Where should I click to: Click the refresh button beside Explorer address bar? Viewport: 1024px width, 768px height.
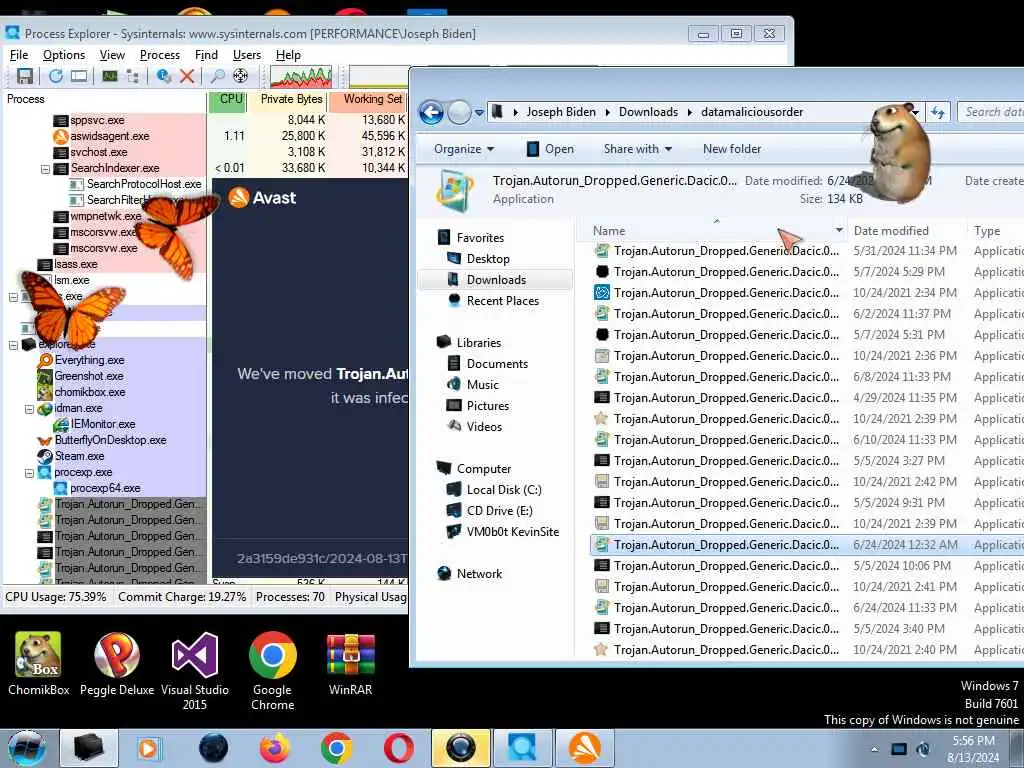pos(938,112)
